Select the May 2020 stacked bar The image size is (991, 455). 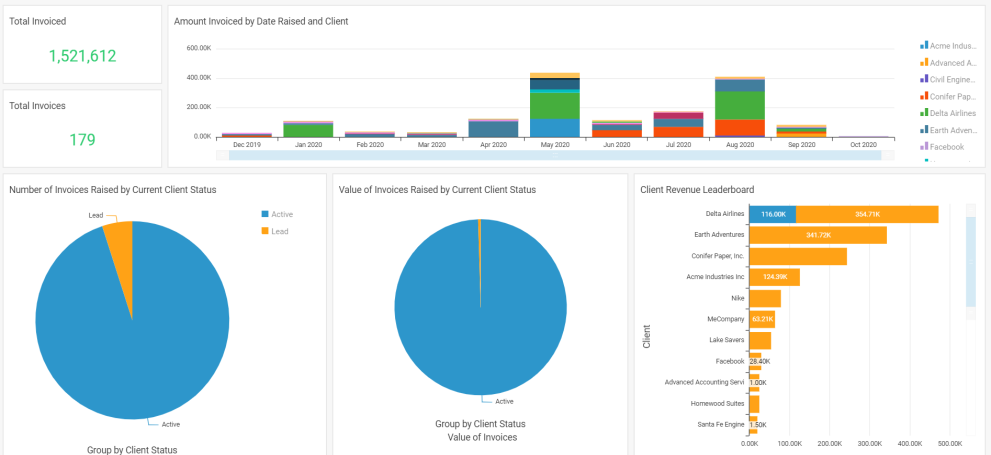pos(555,105)
